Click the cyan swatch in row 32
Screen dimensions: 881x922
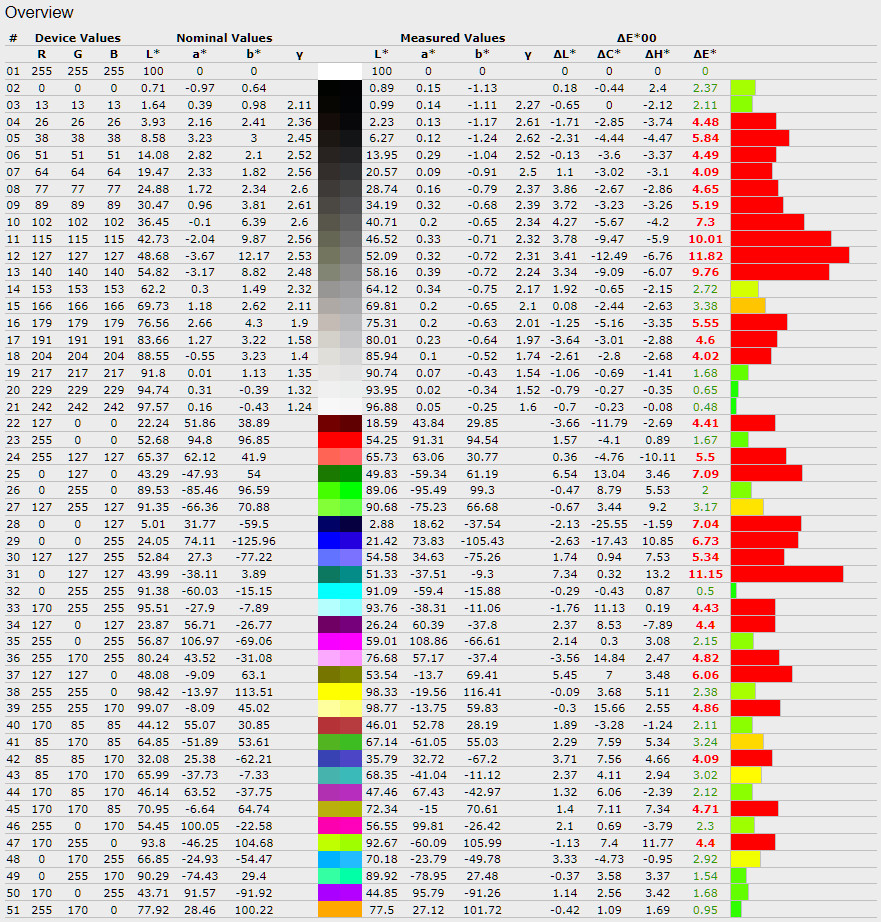pos(339,590)
